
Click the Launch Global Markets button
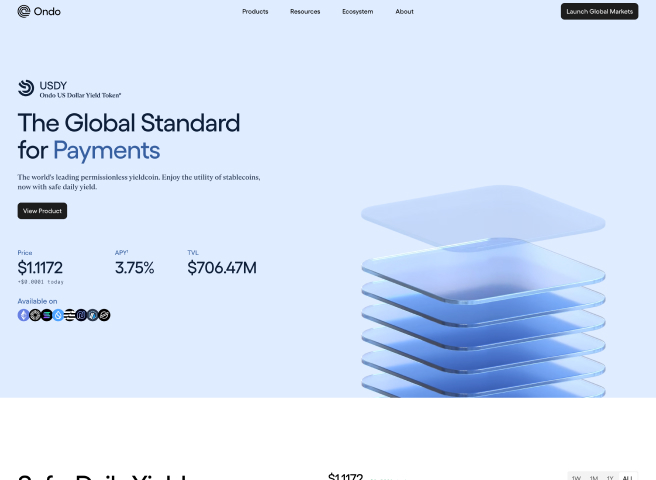[600, 11]
